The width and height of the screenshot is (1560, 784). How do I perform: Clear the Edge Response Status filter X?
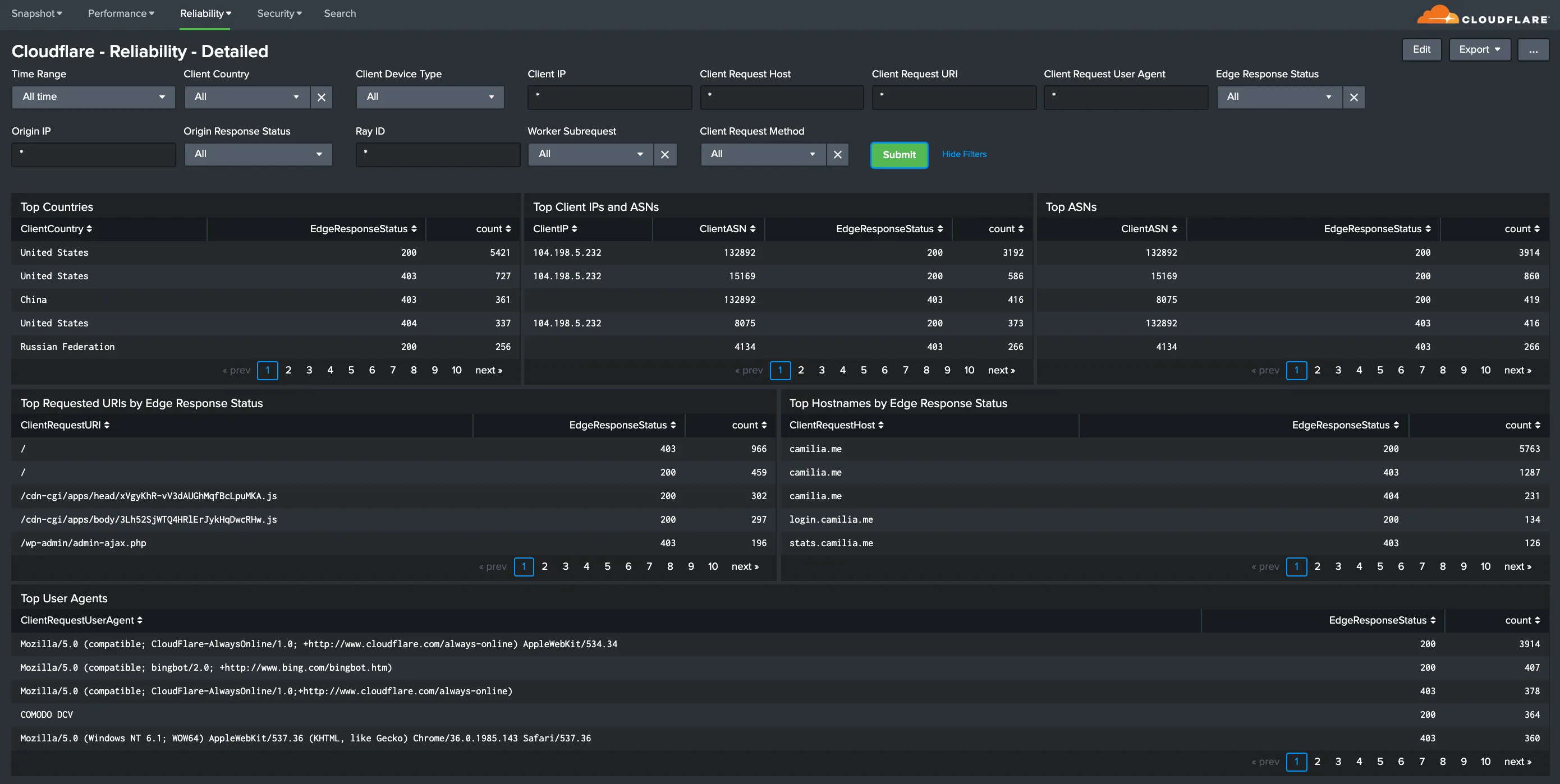pyautogui.click(x=1353, y=97)
